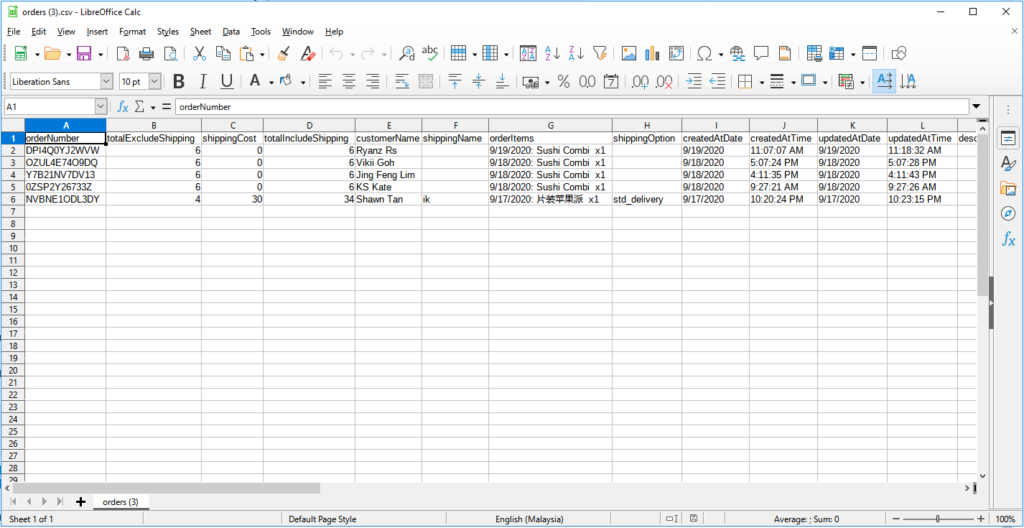Click the Print icon

tap(146, 54)
